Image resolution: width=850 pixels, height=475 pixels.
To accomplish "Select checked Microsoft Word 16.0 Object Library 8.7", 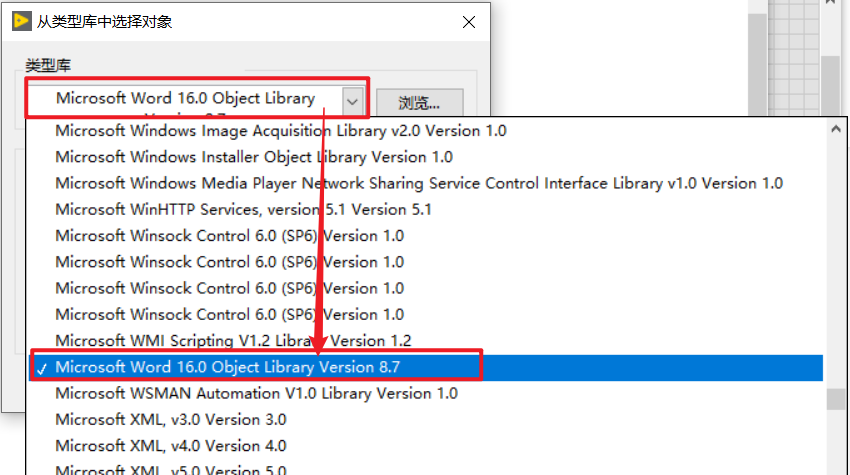I will click(x=426, y=367).
